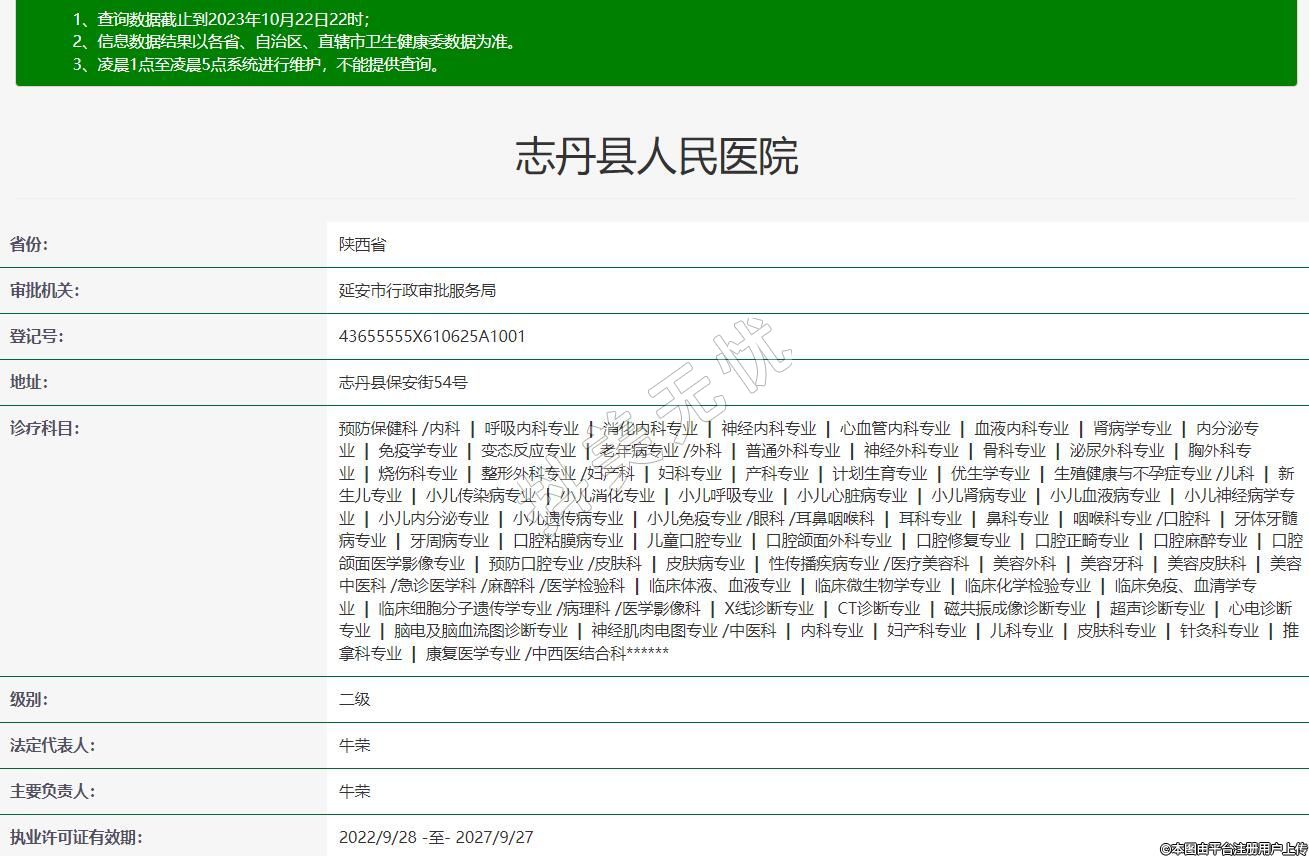Select the 诊疗科目 row label
The image size is (1309, 856).
coord(44,428)
